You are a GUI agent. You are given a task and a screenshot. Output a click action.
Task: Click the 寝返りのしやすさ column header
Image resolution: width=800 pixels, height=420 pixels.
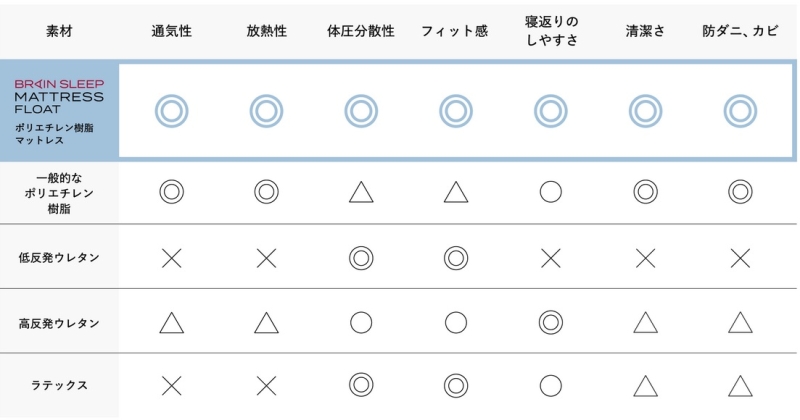tap(551, 31)
